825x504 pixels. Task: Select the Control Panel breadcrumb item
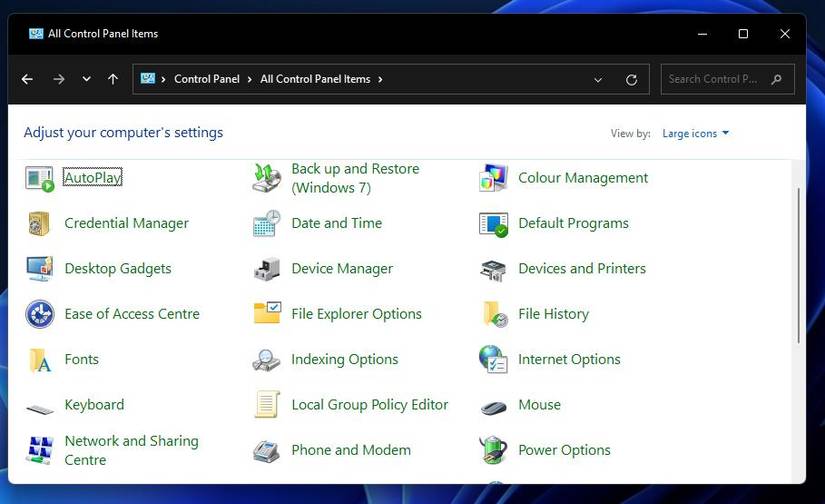[x=206, y=79]
